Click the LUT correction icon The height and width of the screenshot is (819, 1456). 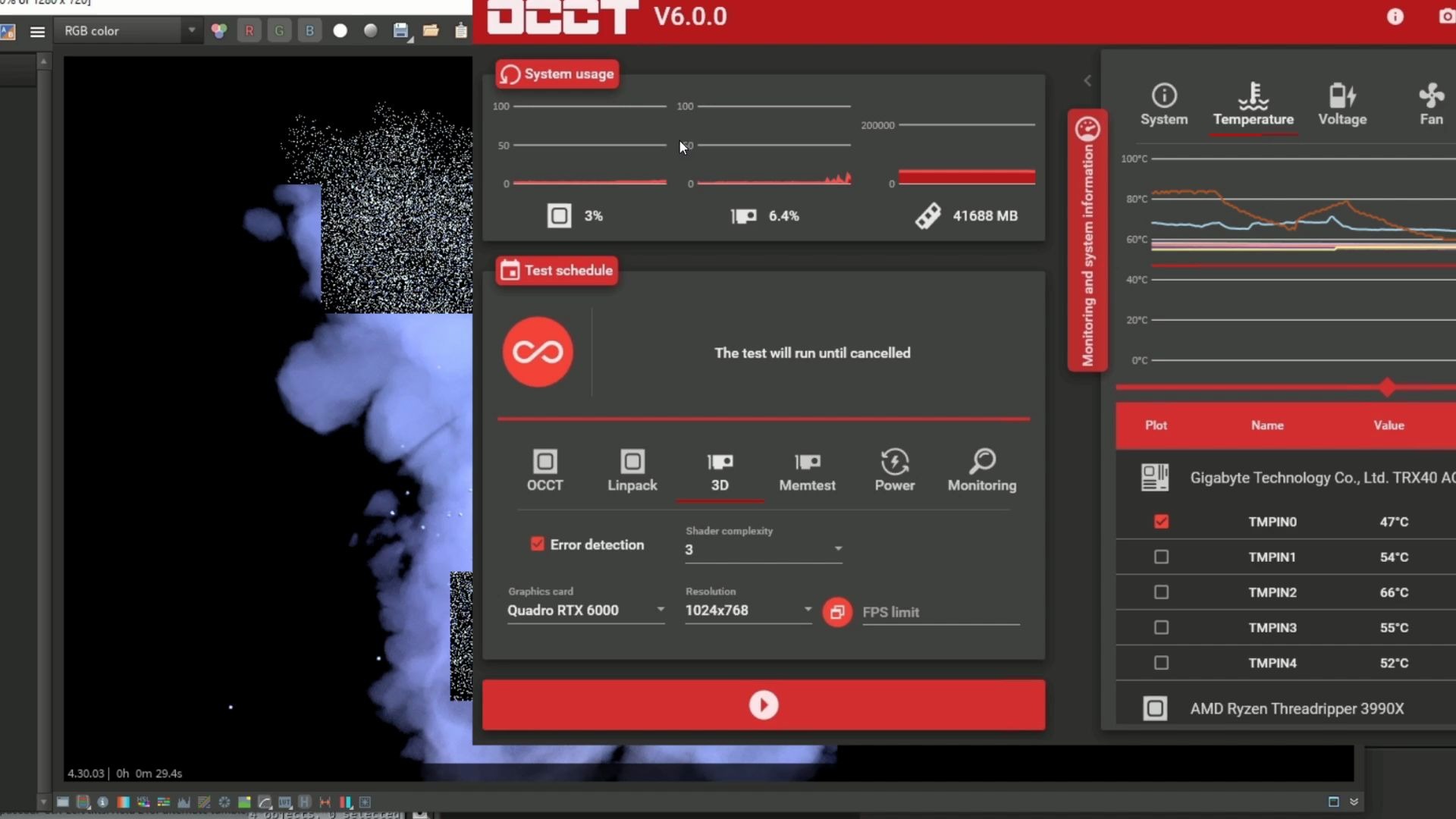coord(285,802)
